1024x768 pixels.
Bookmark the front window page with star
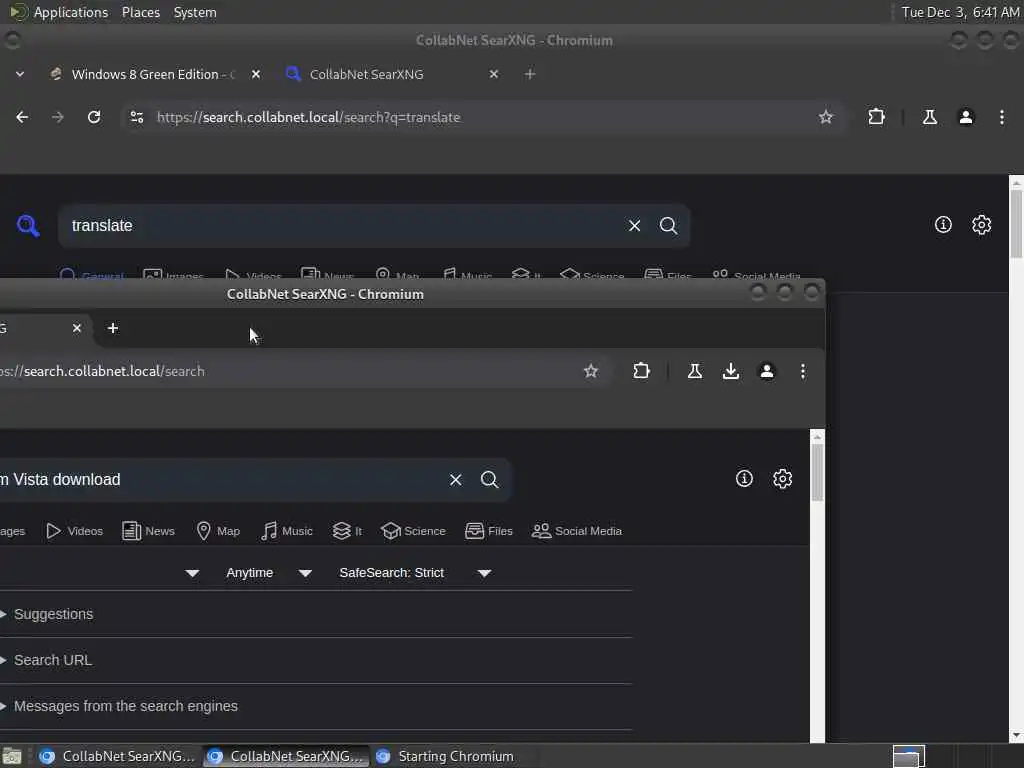[x=590, y=371]
